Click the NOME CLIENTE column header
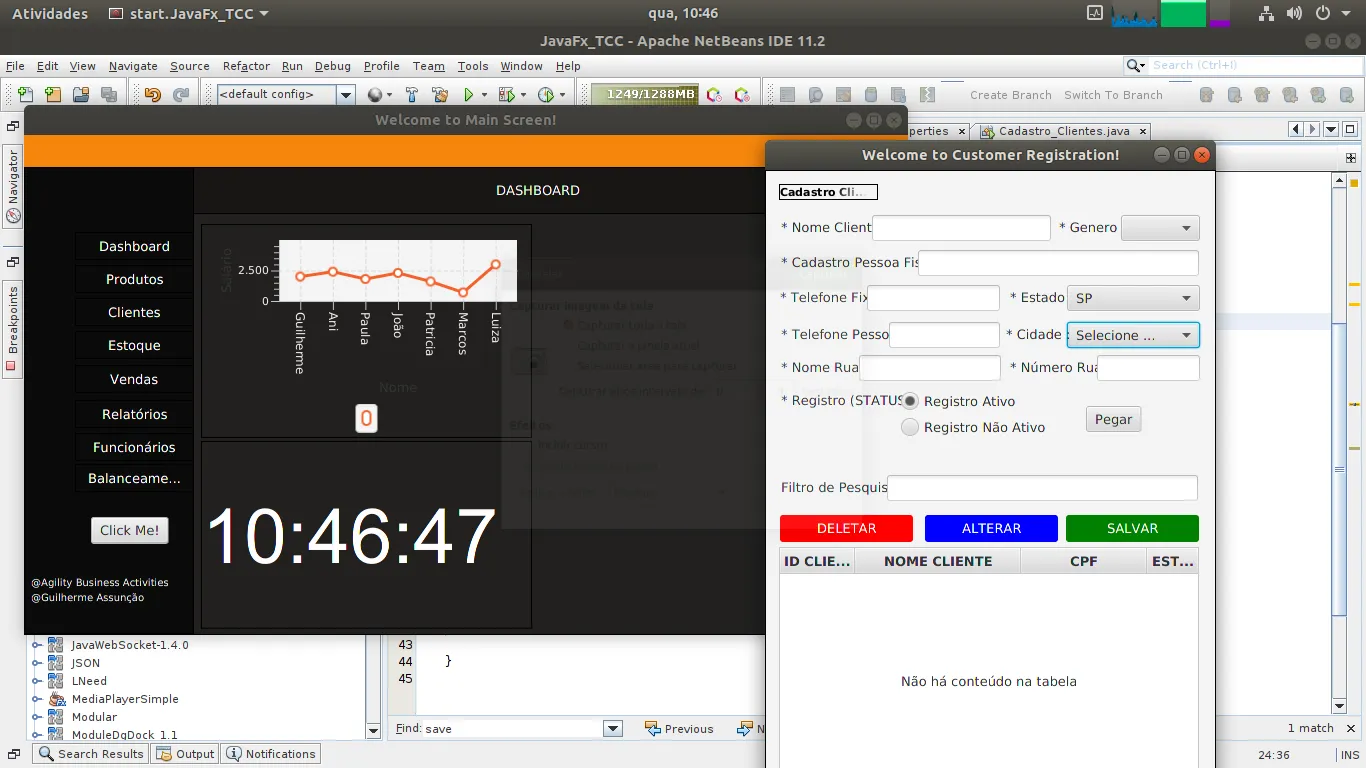This screenshot has width=1366, height=768. pyautogui.click(x=938, y=561)
